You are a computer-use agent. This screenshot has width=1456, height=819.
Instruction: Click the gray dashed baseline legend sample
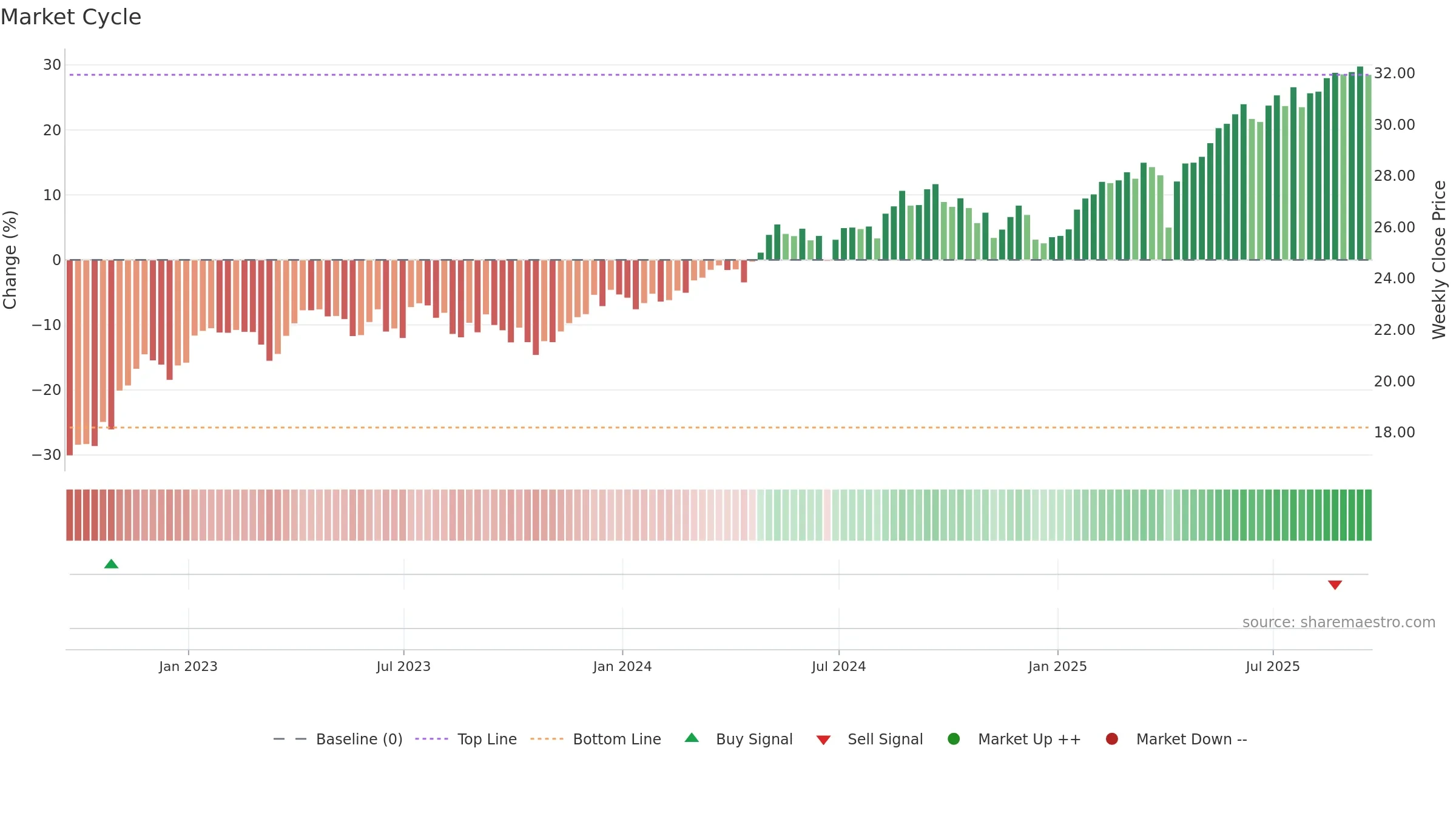(290, 739)
